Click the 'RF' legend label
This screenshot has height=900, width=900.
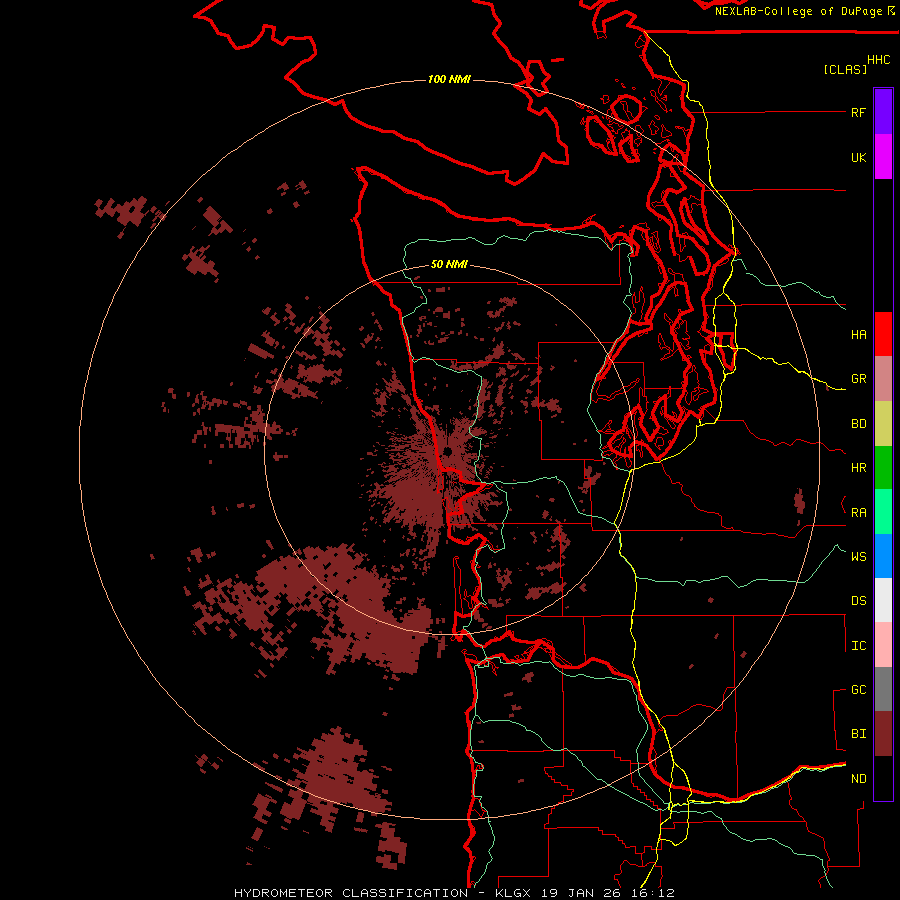point(858,112)
